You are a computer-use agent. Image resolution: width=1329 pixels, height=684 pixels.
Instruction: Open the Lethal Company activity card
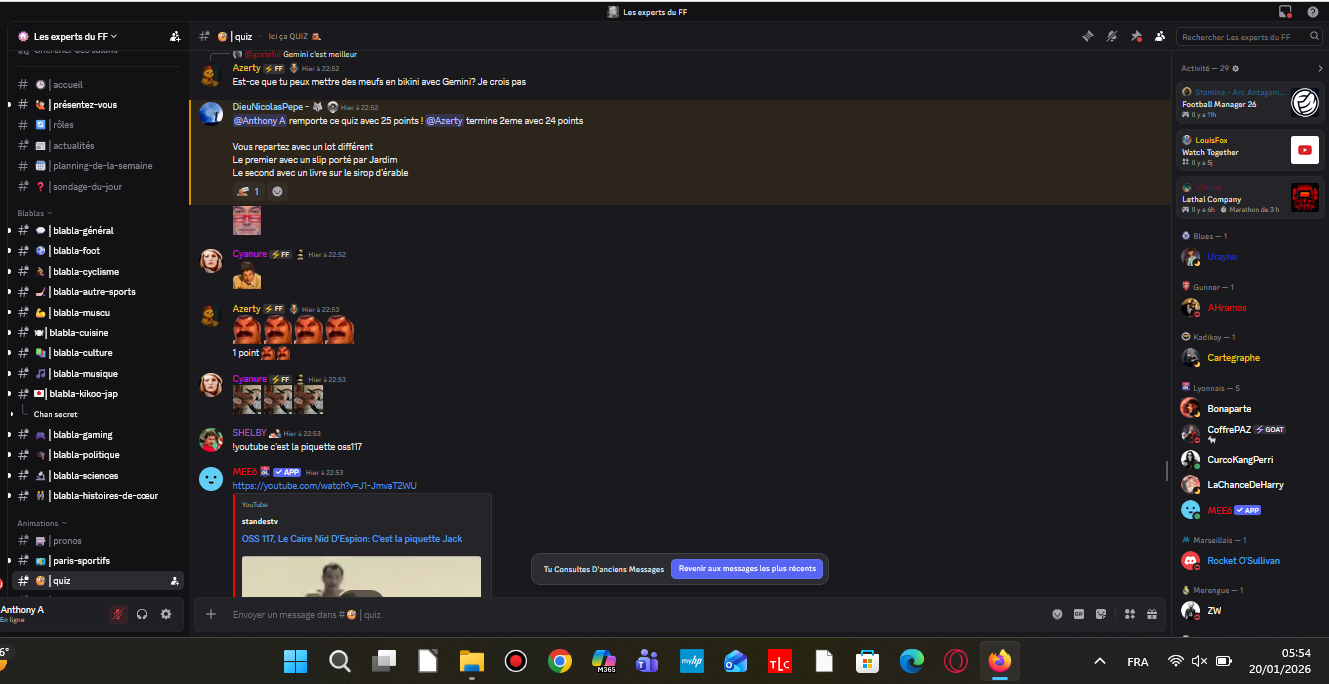(x=1250, y=197)
